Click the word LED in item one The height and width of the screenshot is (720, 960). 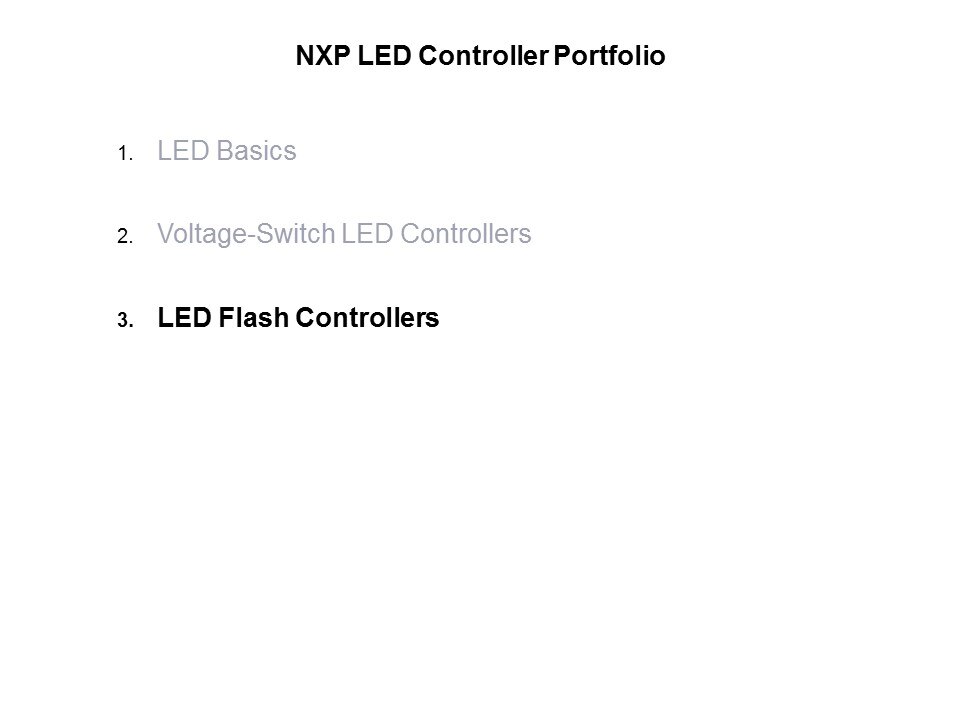[182, 152]
